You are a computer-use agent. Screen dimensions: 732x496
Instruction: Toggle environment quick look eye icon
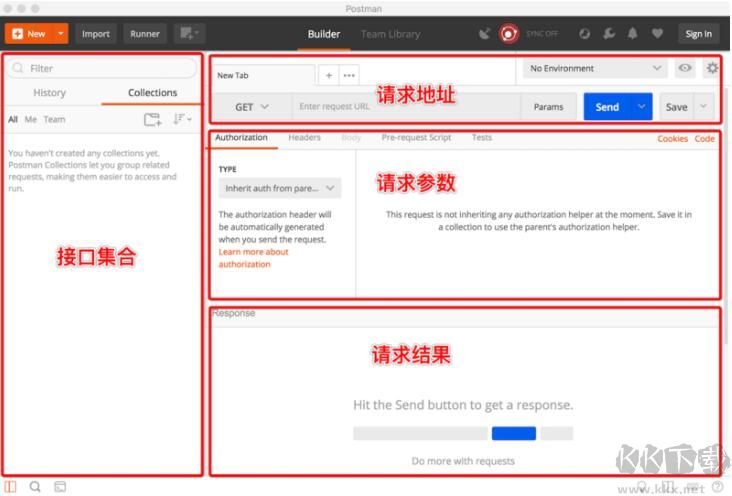click(685, 69)
